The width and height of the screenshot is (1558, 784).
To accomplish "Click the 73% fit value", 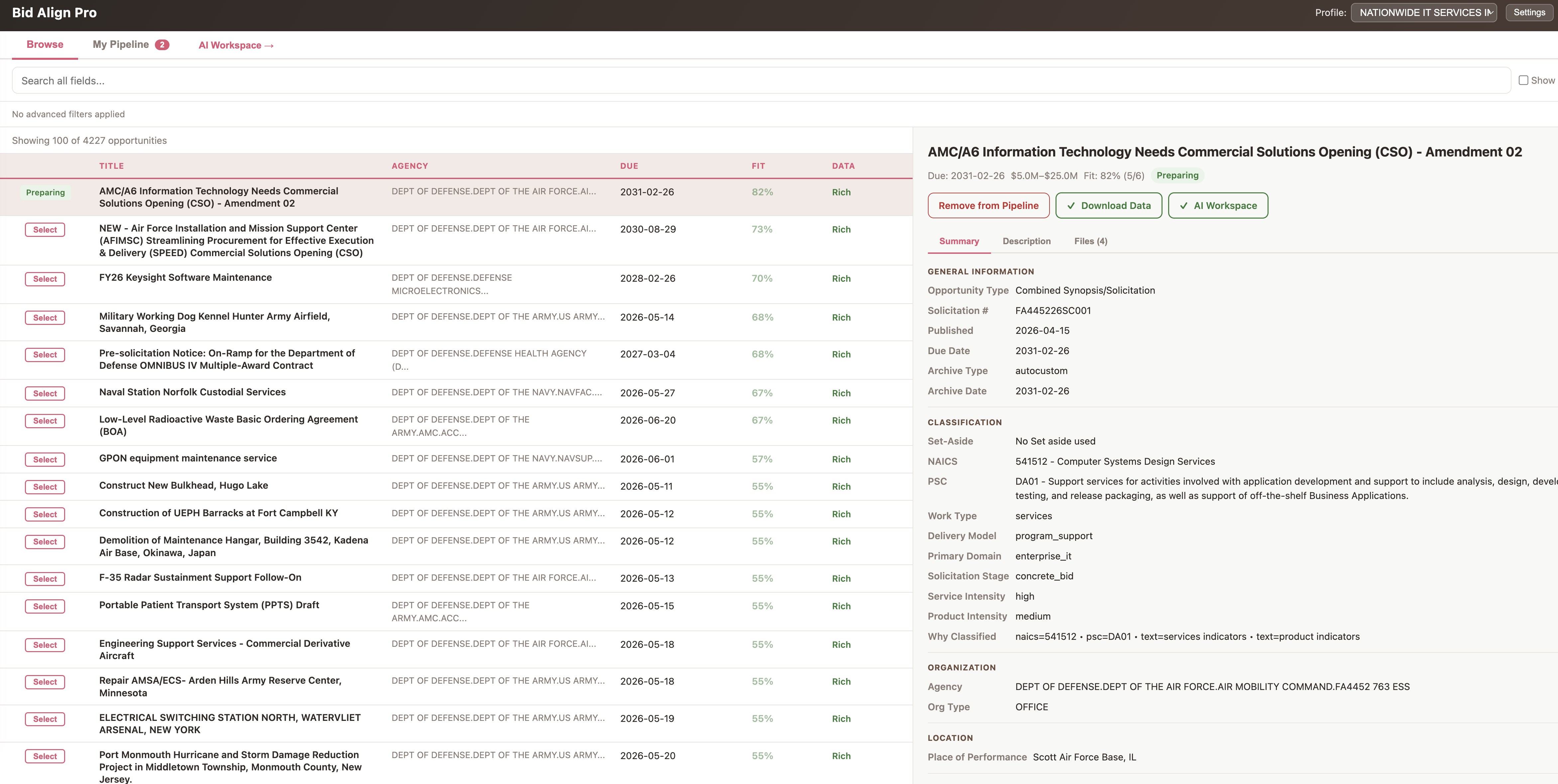I will pos(762,229).
